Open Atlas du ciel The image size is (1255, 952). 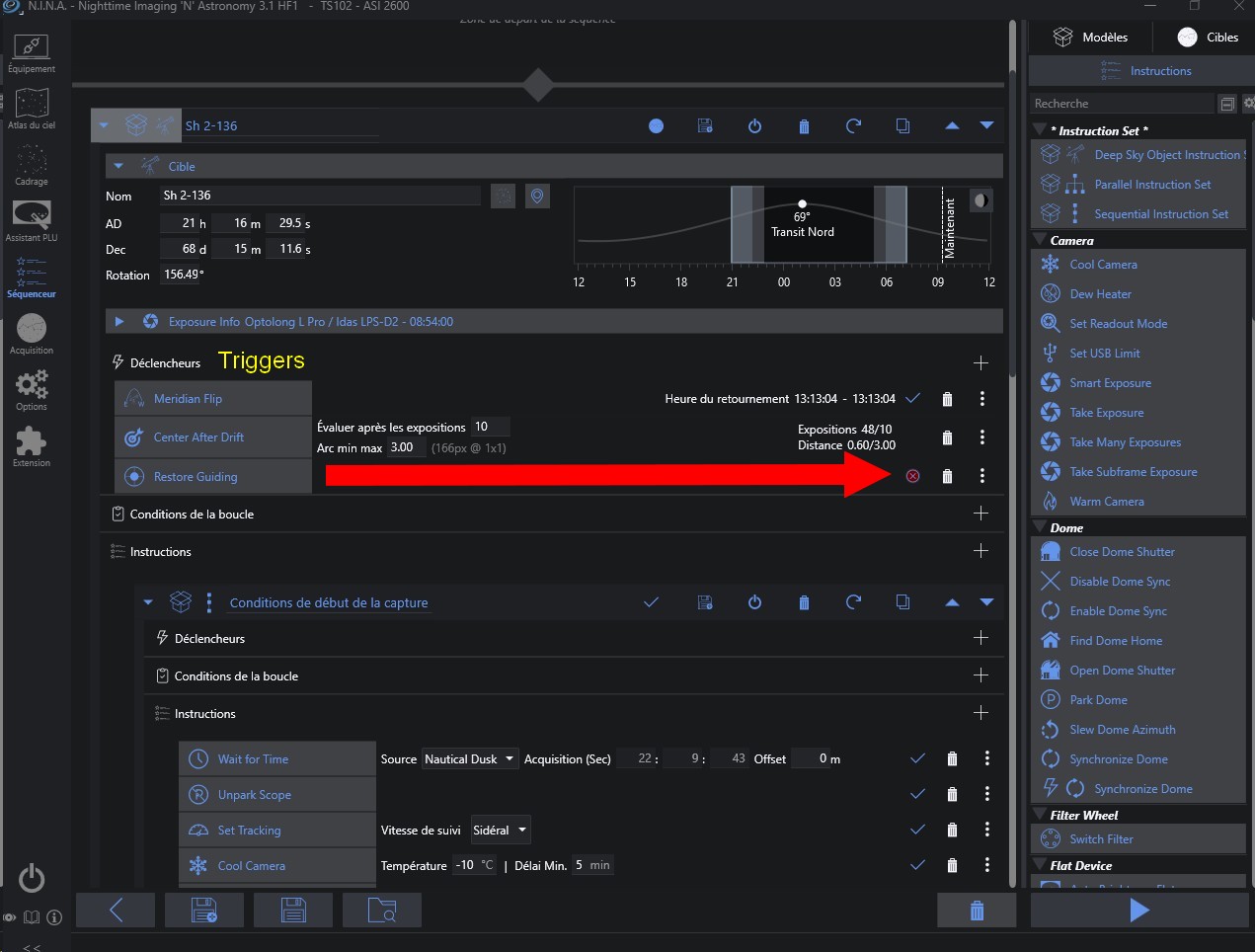32,110
